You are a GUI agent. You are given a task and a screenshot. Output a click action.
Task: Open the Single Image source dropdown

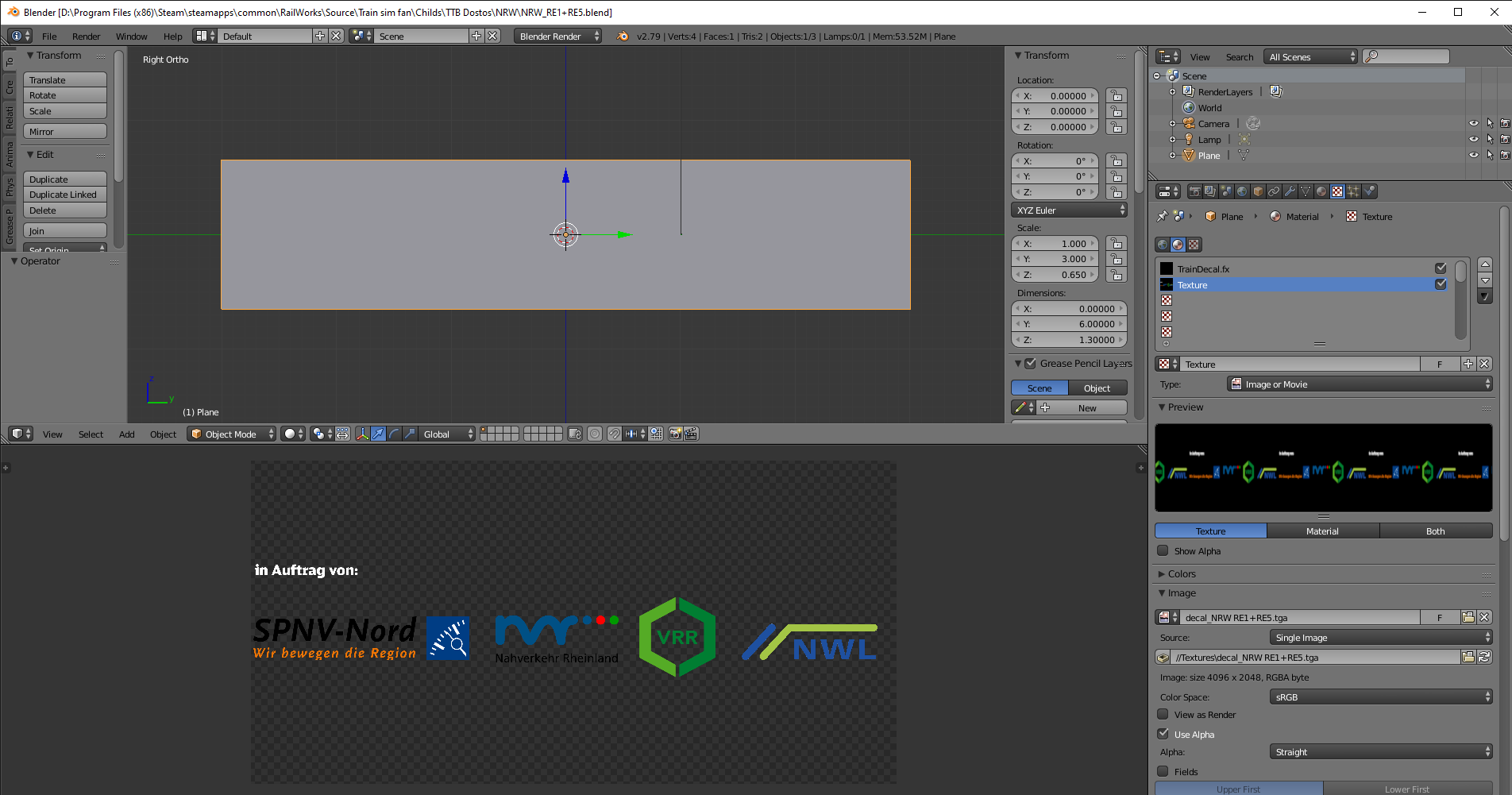point(1381,637)
